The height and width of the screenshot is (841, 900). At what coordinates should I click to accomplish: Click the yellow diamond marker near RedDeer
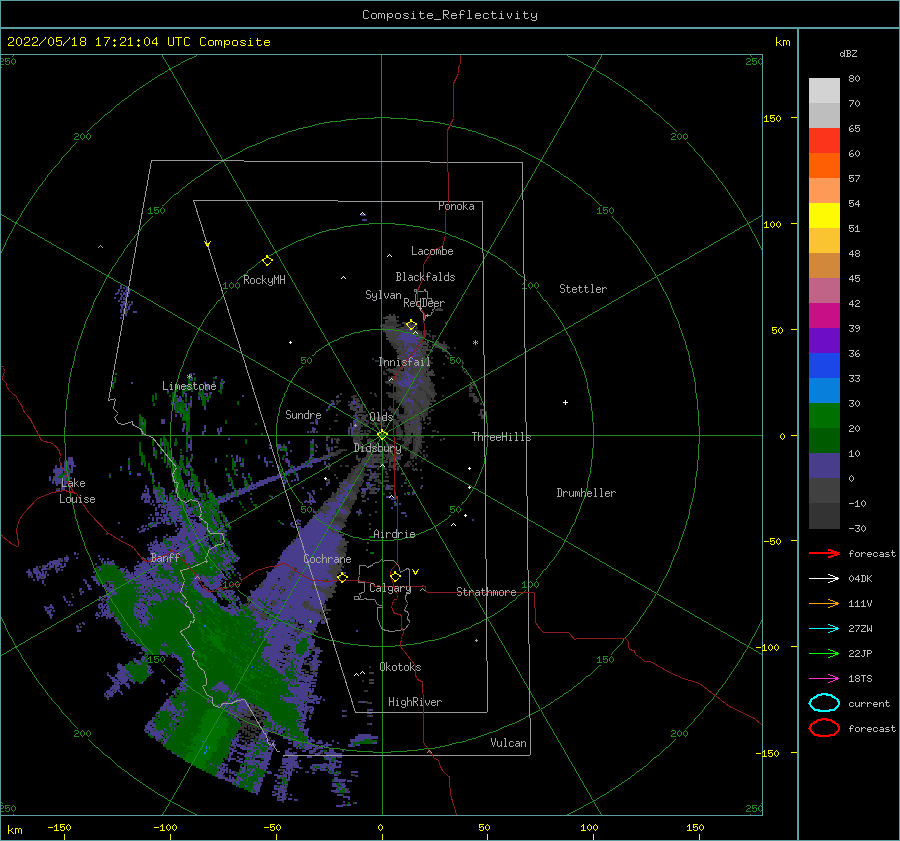pos(412,325)
